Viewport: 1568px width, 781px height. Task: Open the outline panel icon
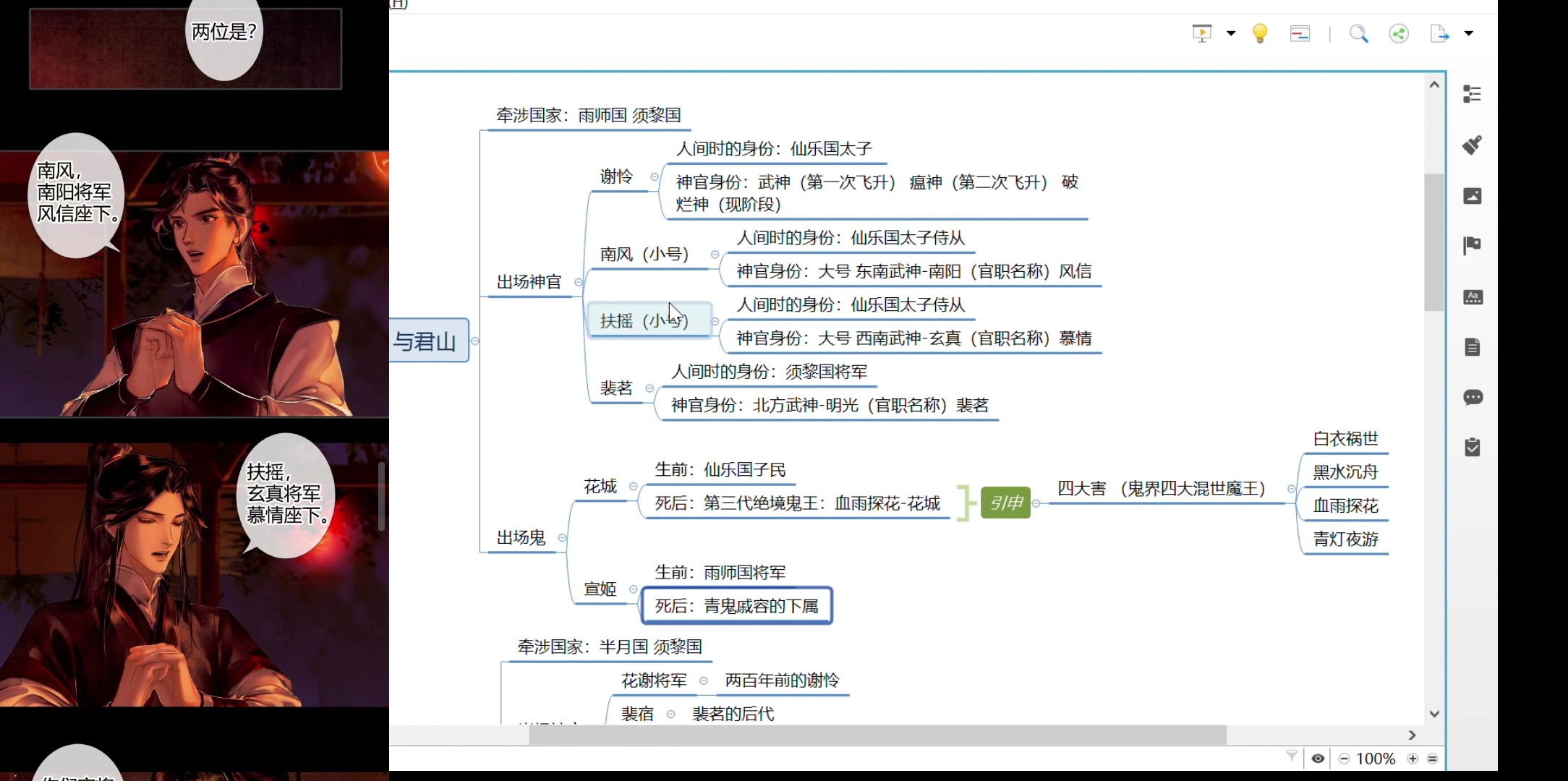pos(1473,94)
